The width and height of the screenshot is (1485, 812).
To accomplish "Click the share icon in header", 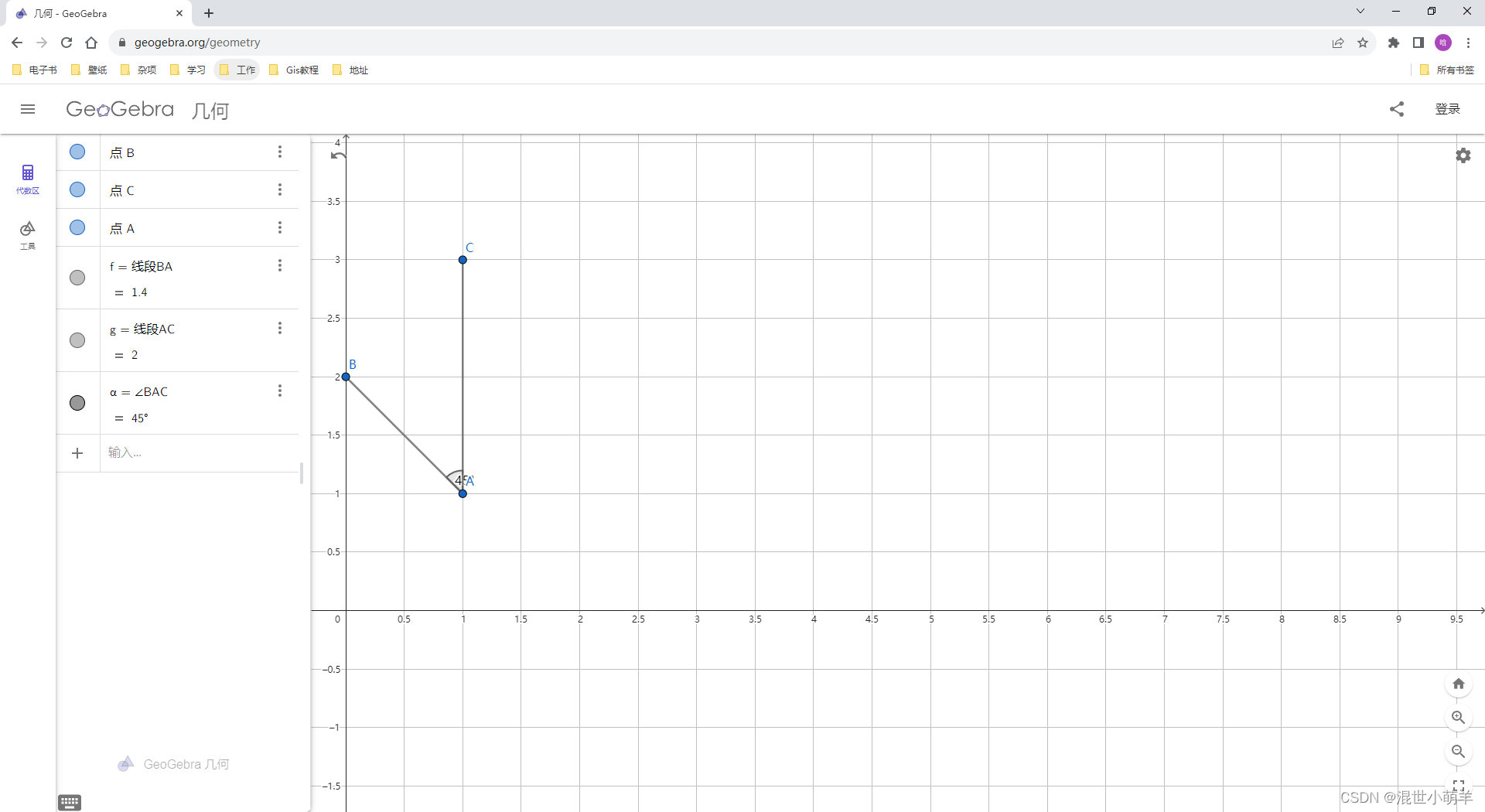I will click(x=1397, y=109).
